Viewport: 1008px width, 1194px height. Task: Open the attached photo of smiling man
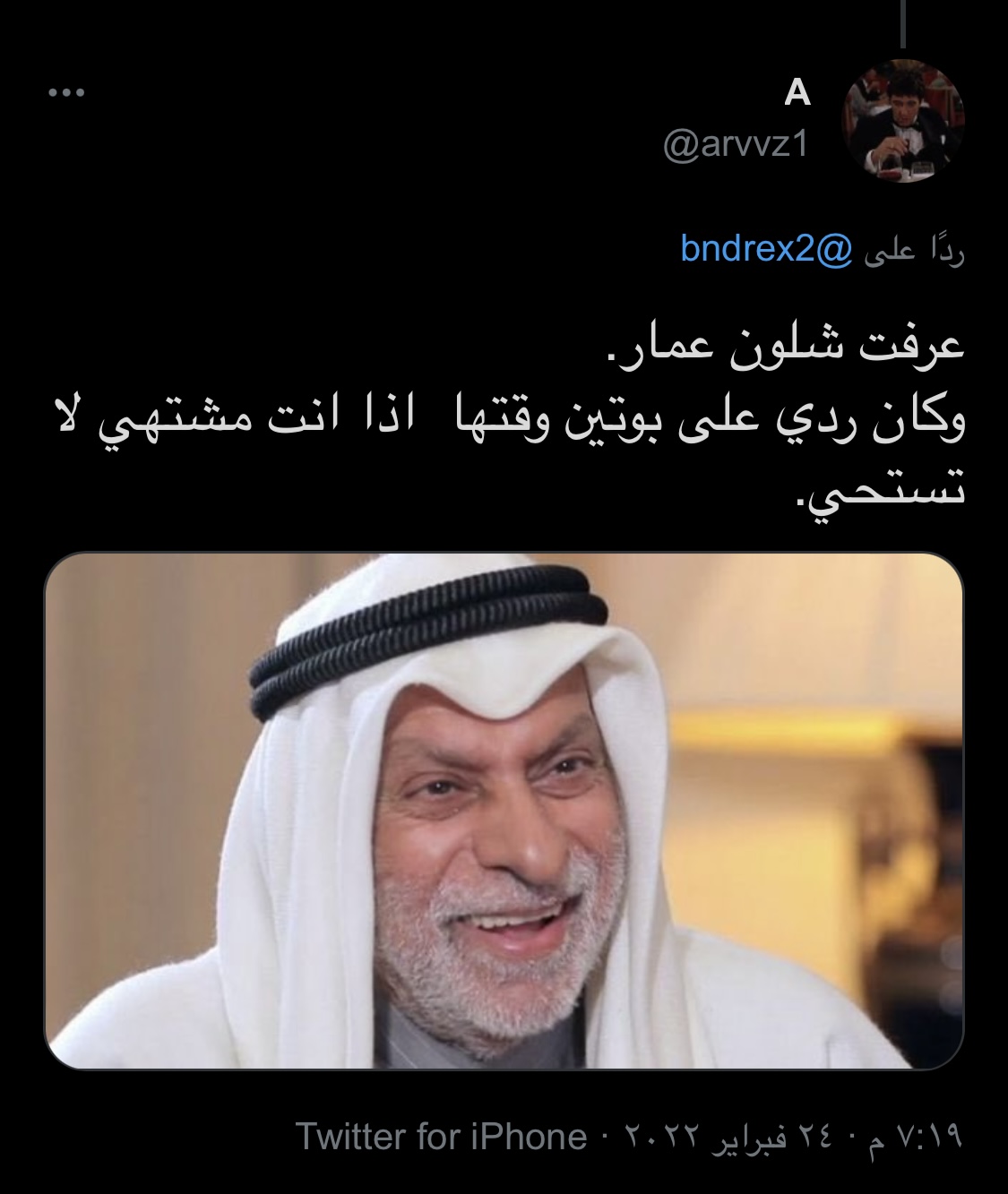click(504, 812)
